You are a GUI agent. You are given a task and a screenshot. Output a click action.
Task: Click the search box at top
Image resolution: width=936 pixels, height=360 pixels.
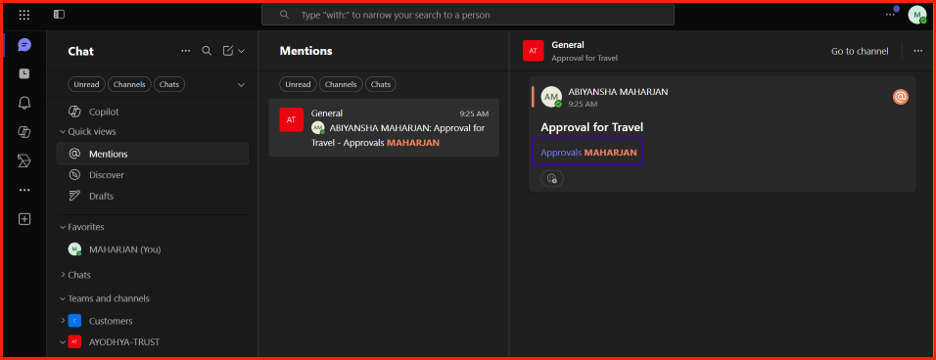468,14
